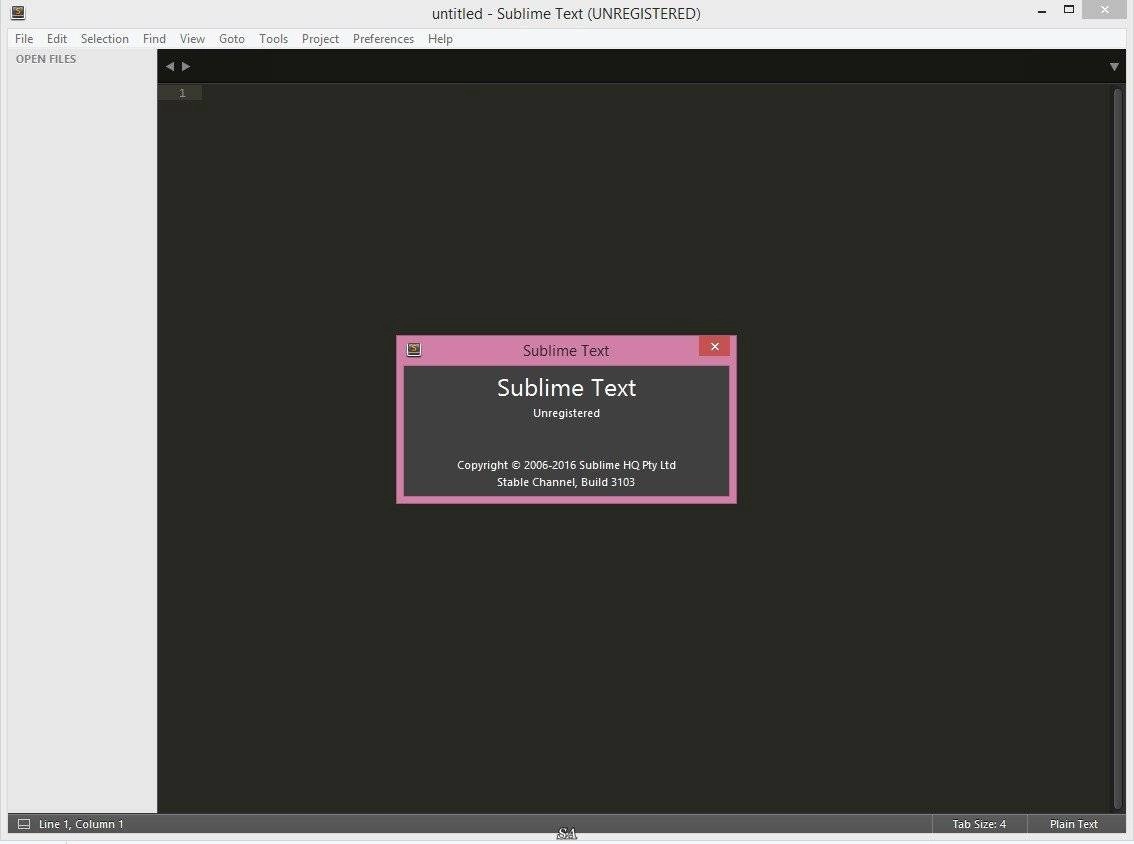The height and width of the screenshot is (844, 1134).
Task: Open the Goto menu
Action: pos(231,39)
